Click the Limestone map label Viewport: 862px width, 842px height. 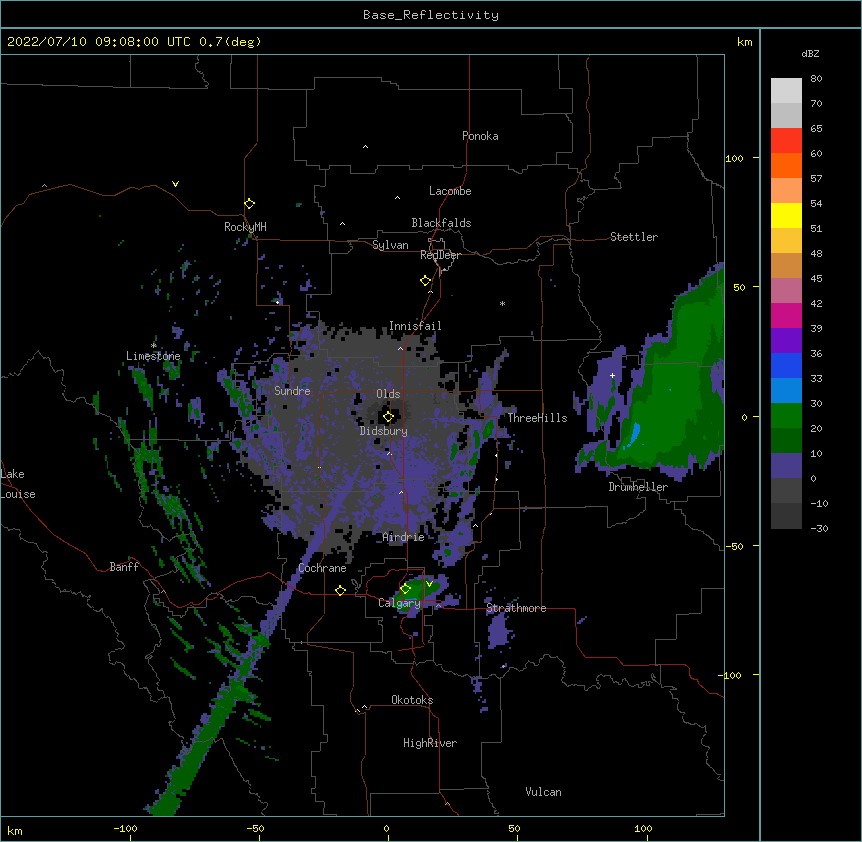pyautogui.click(x=153, y=356)
